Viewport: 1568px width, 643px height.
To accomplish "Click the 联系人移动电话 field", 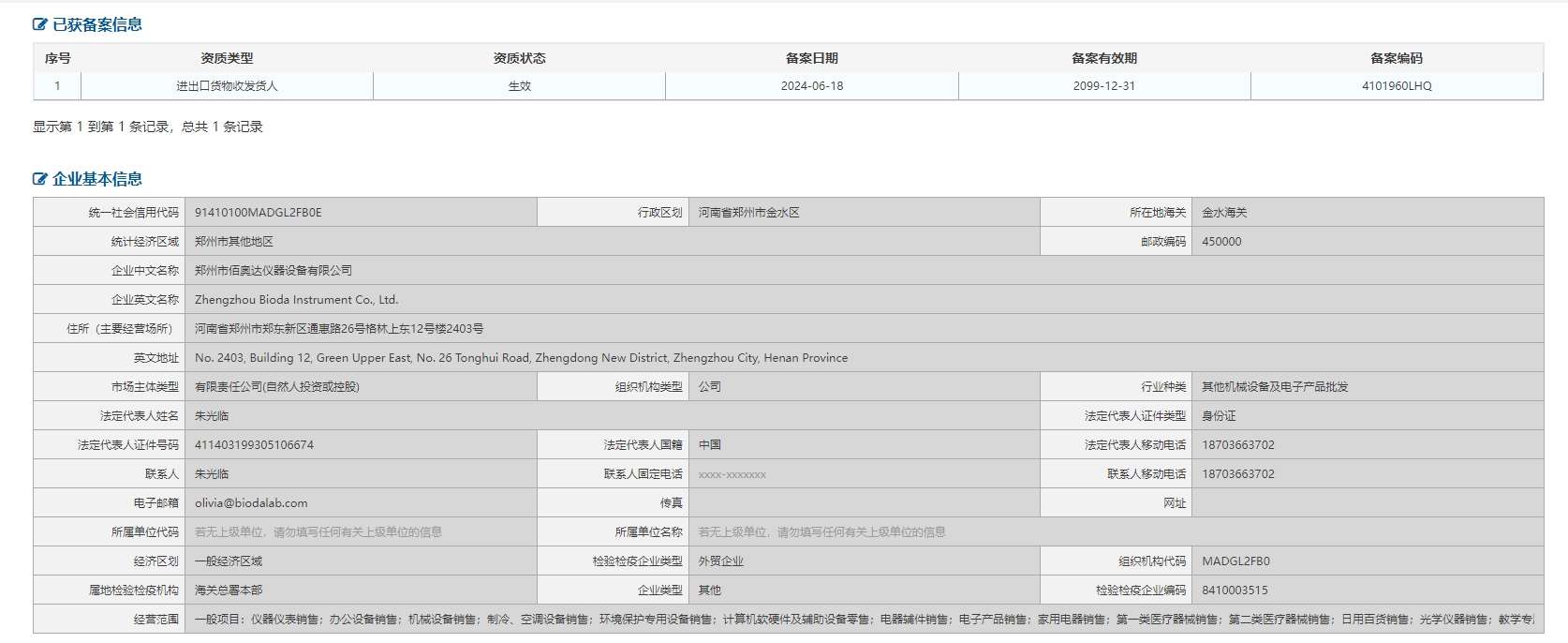I will tap(1368, 474).
